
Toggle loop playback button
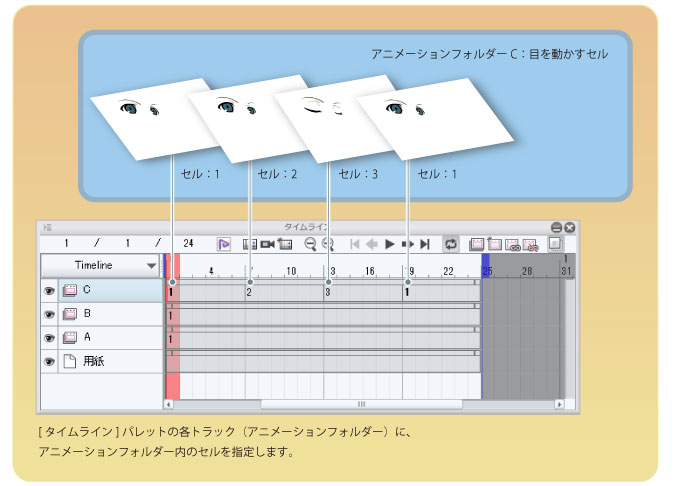(450, 244)
